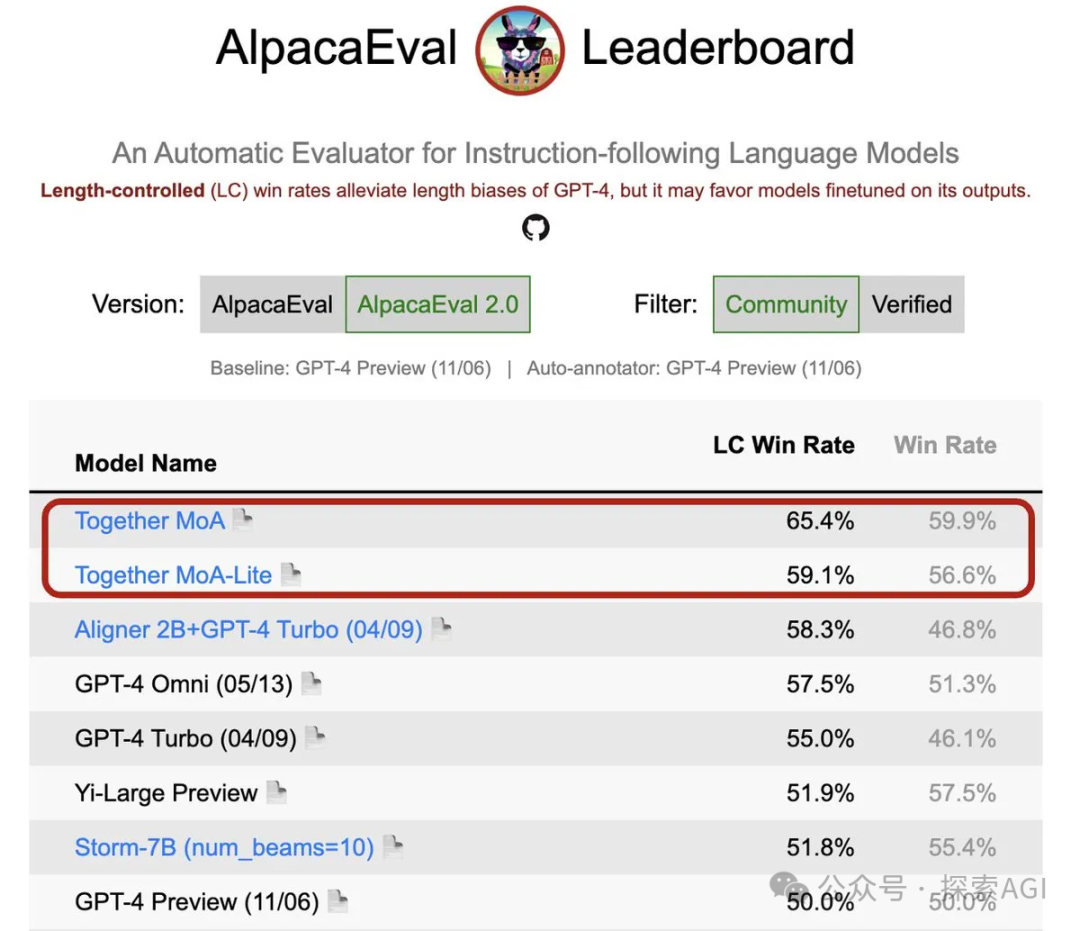
Task: Click the alpaca logo in the title
Action: [520, 50]
